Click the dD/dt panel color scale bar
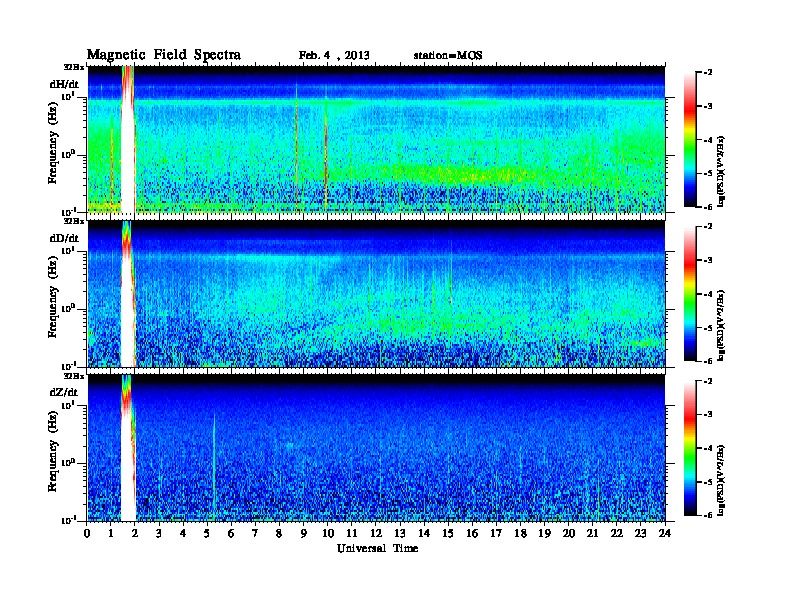792x612 pixels. click(690, 293)
